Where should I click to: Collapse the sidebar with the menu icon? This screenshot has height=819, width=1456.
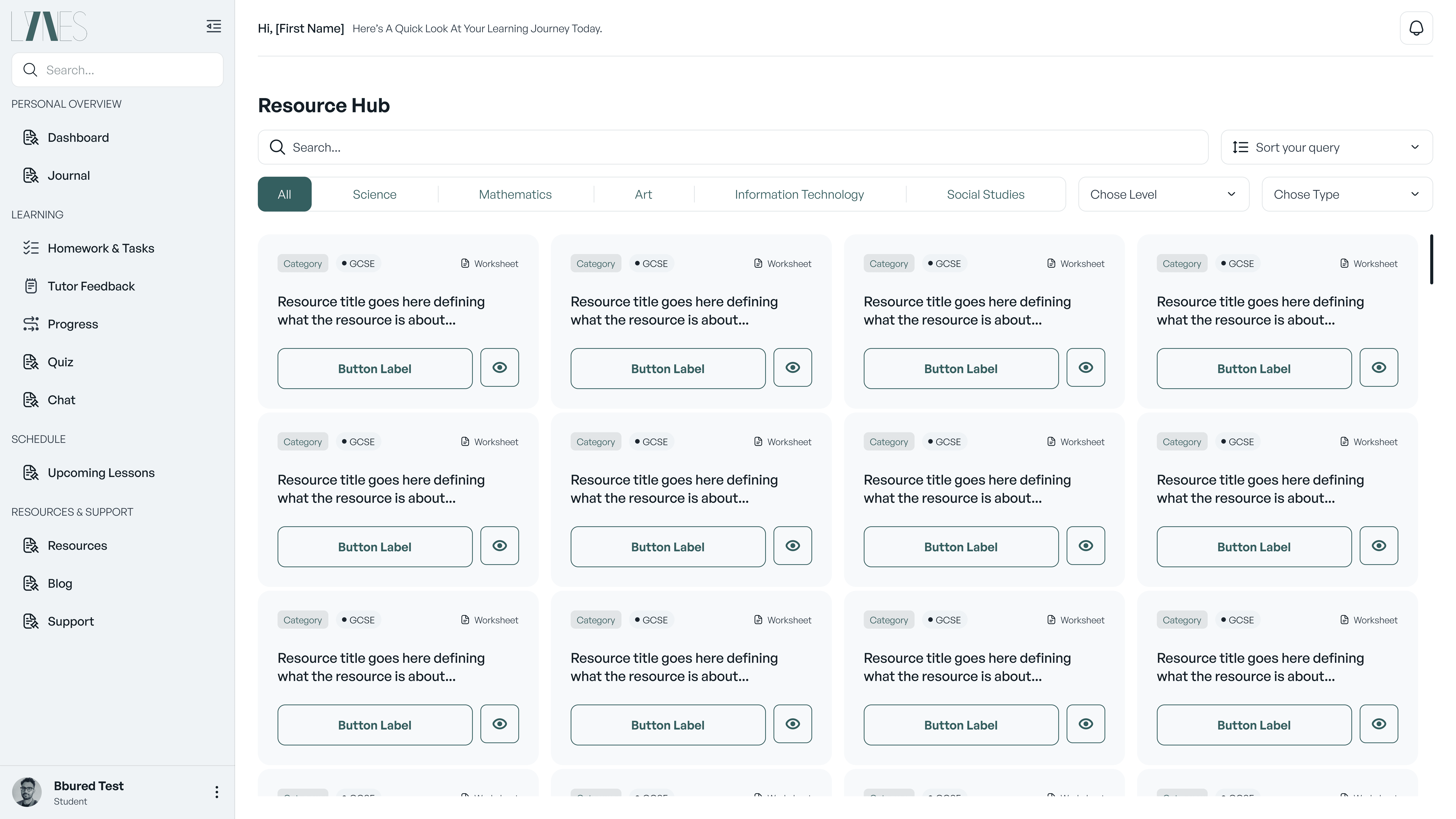tap(214, 26)
